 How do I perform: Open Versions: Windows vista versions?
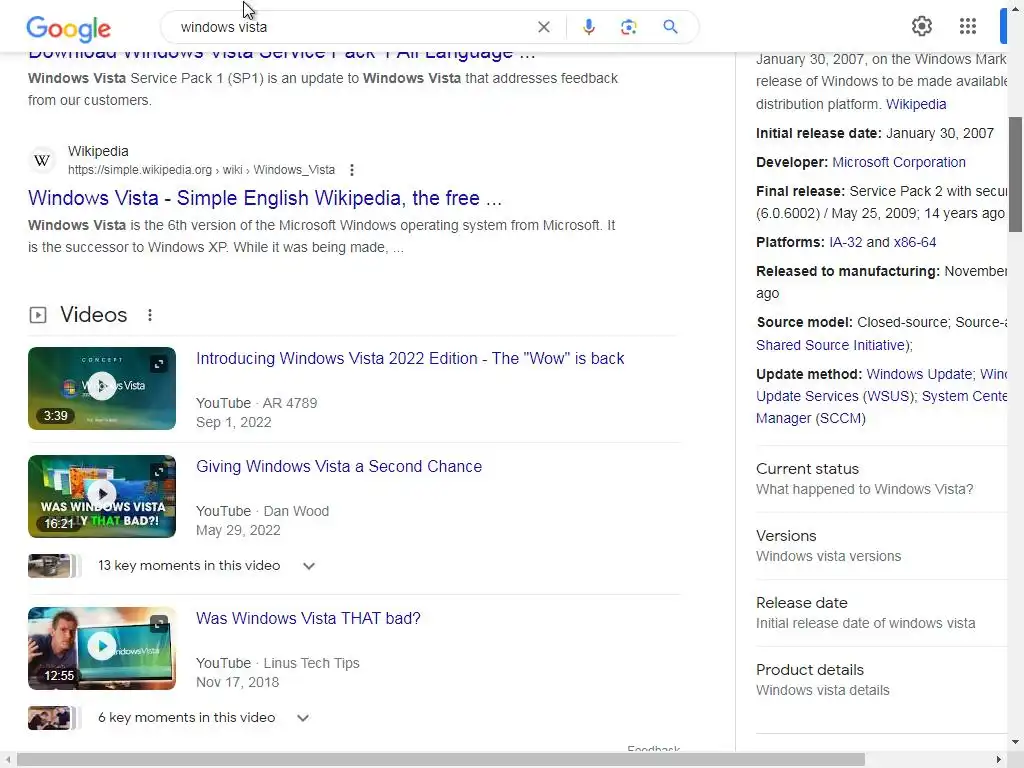point(882,546)
